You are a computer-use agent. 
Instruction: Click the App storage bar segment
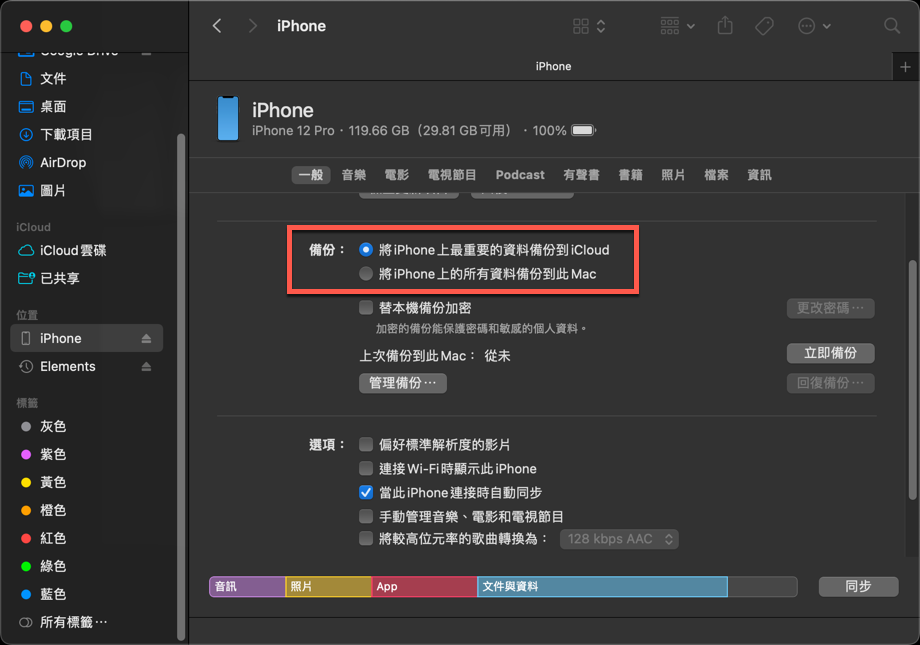pyautogui.click(x=425, y=586)
